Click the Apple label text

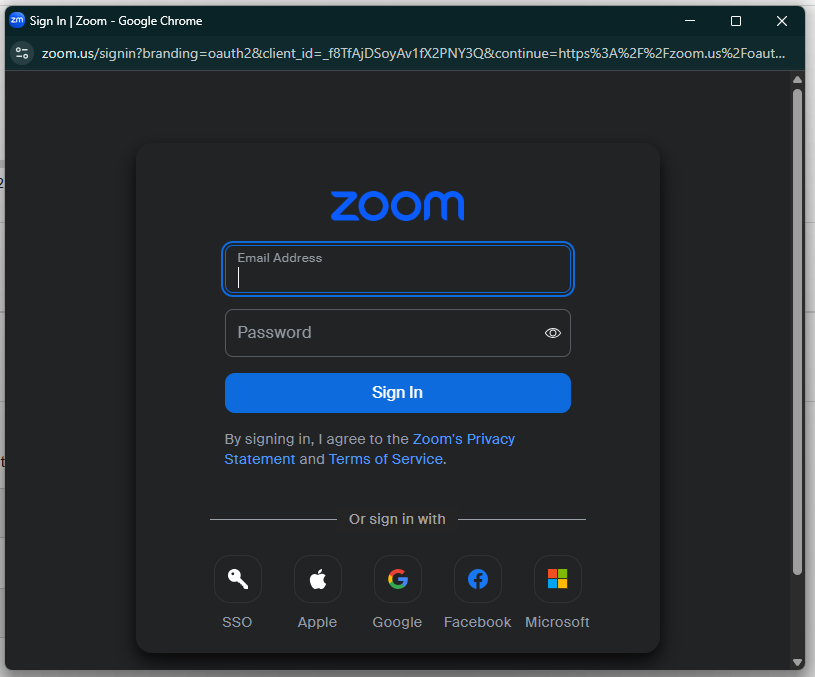click(x=317, y=622)
